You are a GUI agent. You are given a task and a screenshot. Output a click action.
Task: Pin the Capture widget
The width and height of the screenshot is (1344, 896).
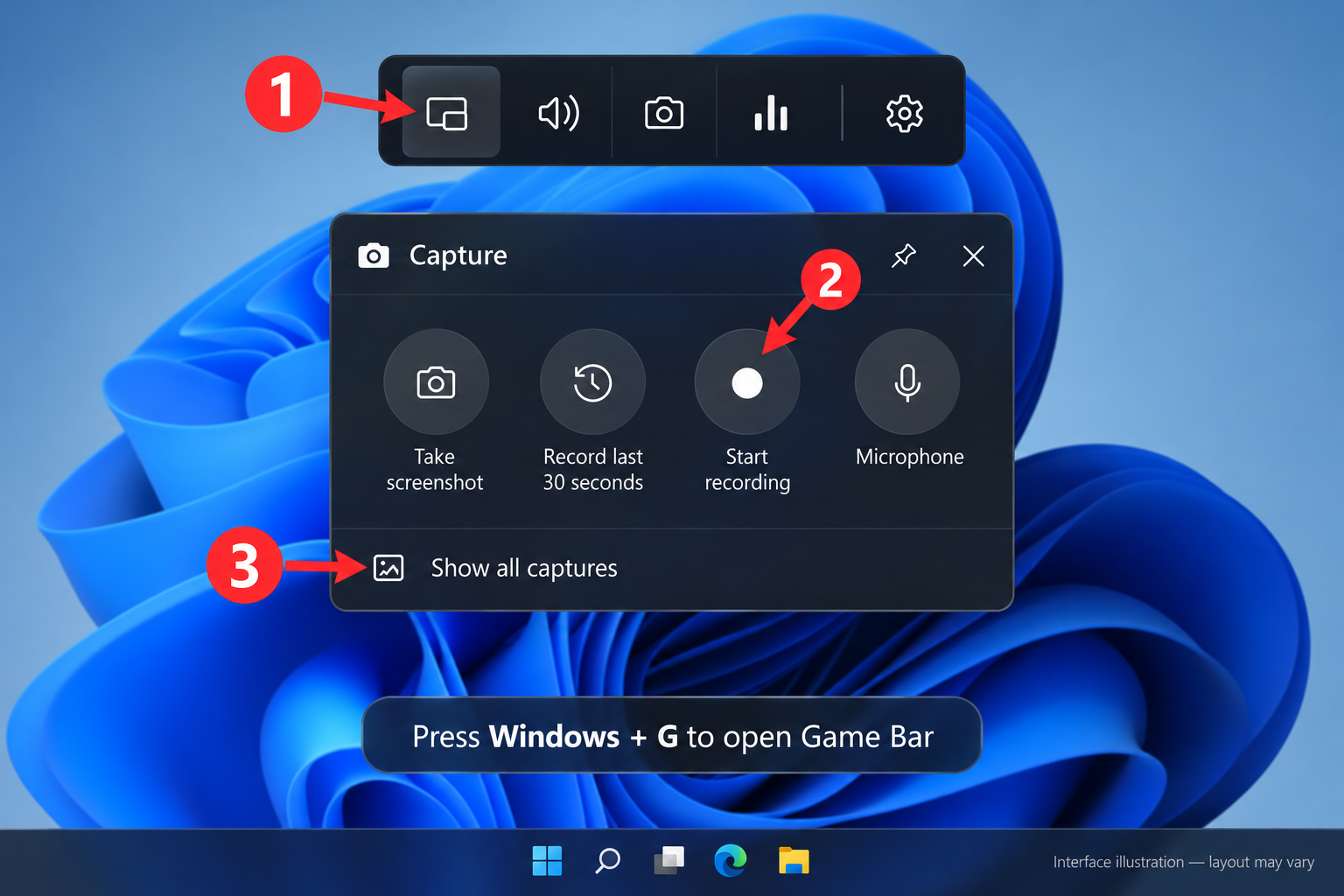tap(903, 255)
